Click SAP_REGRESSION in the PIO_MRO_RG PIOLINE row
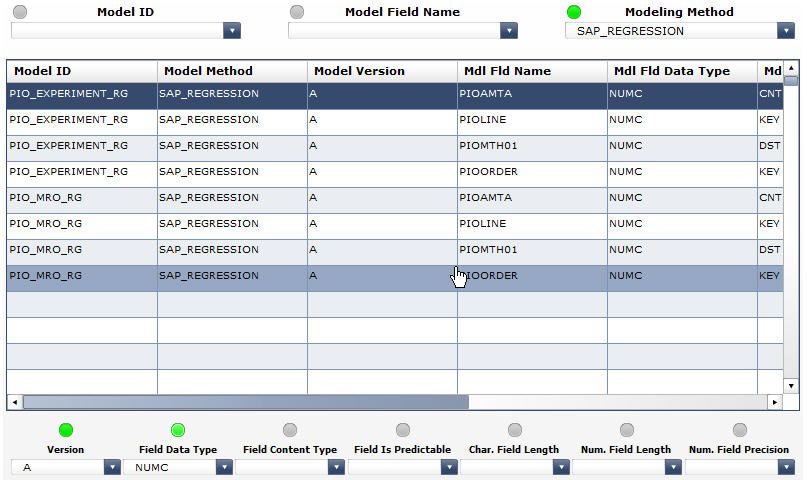 (232, 224)
